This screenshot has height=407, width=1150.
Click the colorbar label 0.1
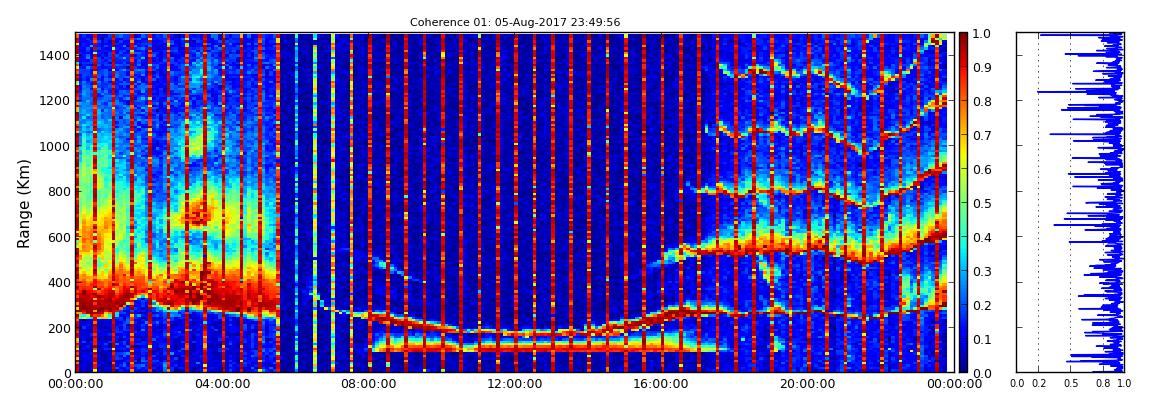(984, 340)
